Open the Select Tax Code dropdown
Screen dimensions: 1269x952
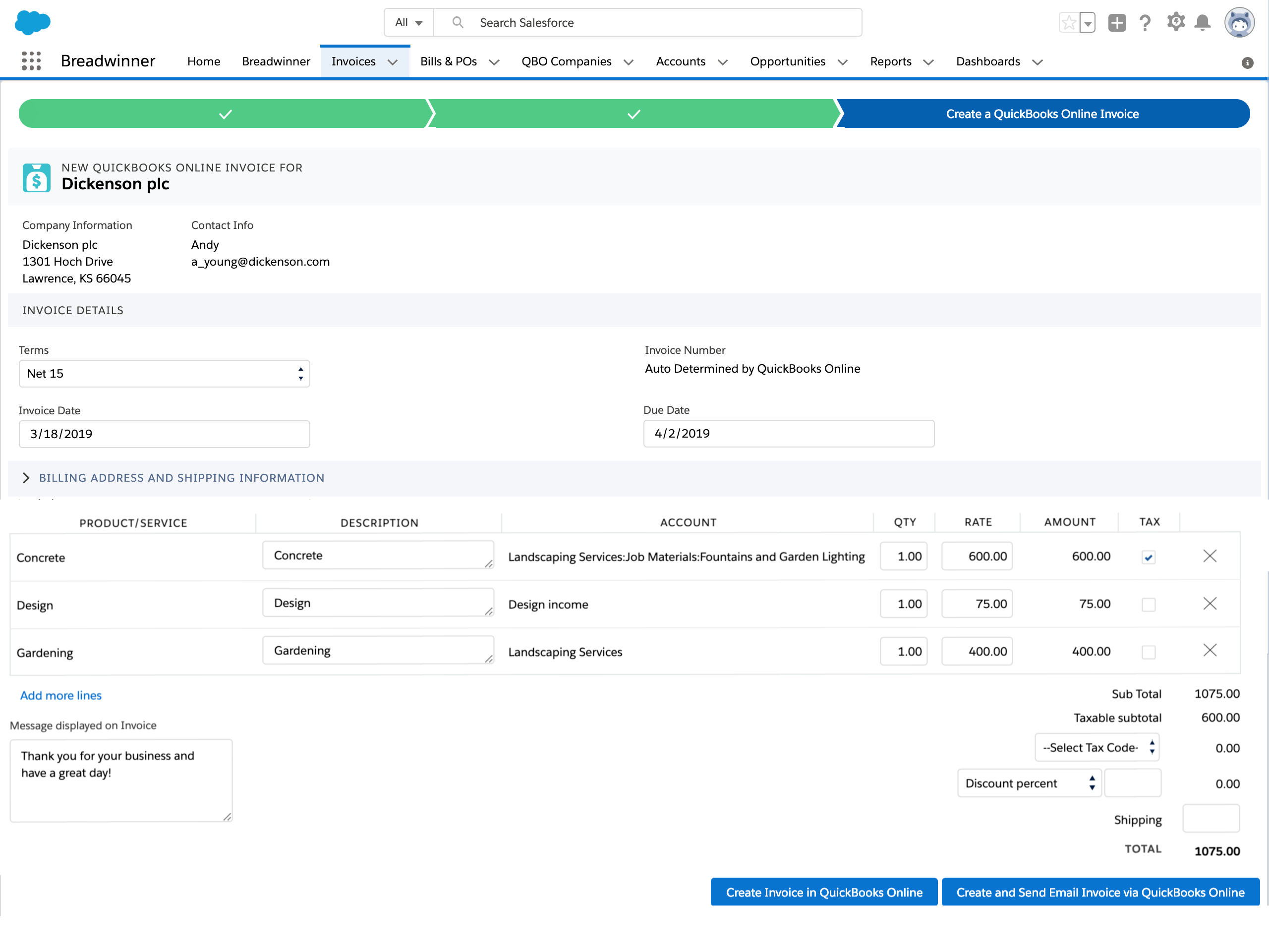pos(1097,747)
